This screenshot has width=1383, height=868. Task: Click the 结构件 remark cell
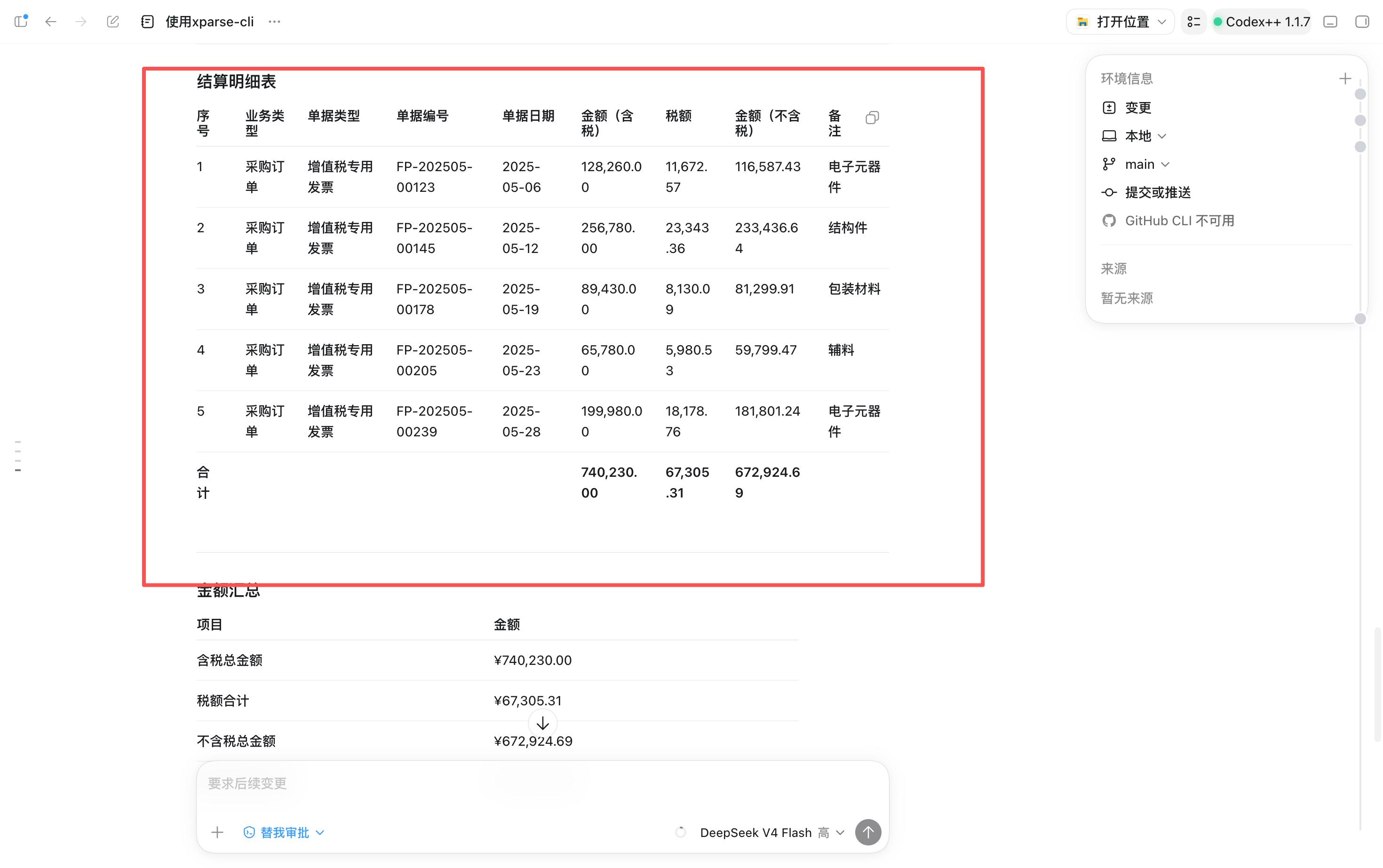tap(848, 228)
